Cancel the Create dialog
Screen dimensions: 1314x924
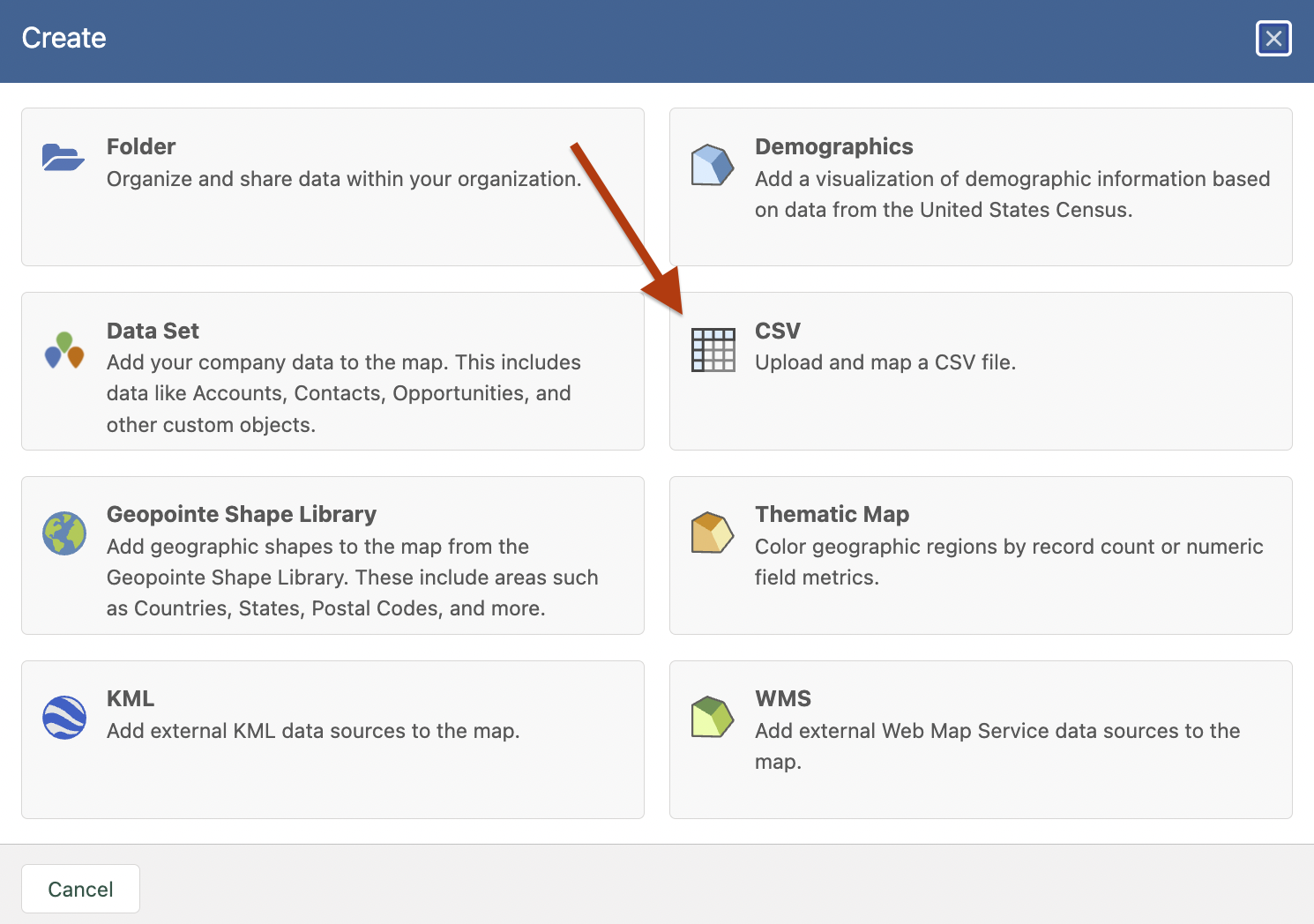(x=80, y=889)
